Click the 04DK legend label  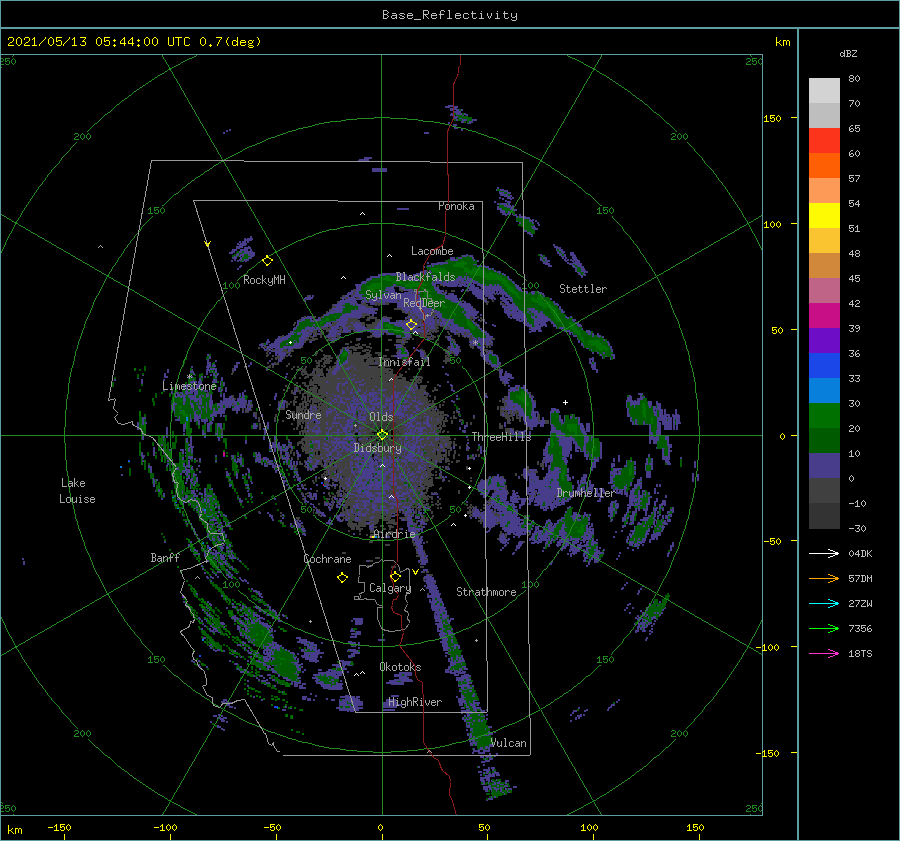click(860, 553)
